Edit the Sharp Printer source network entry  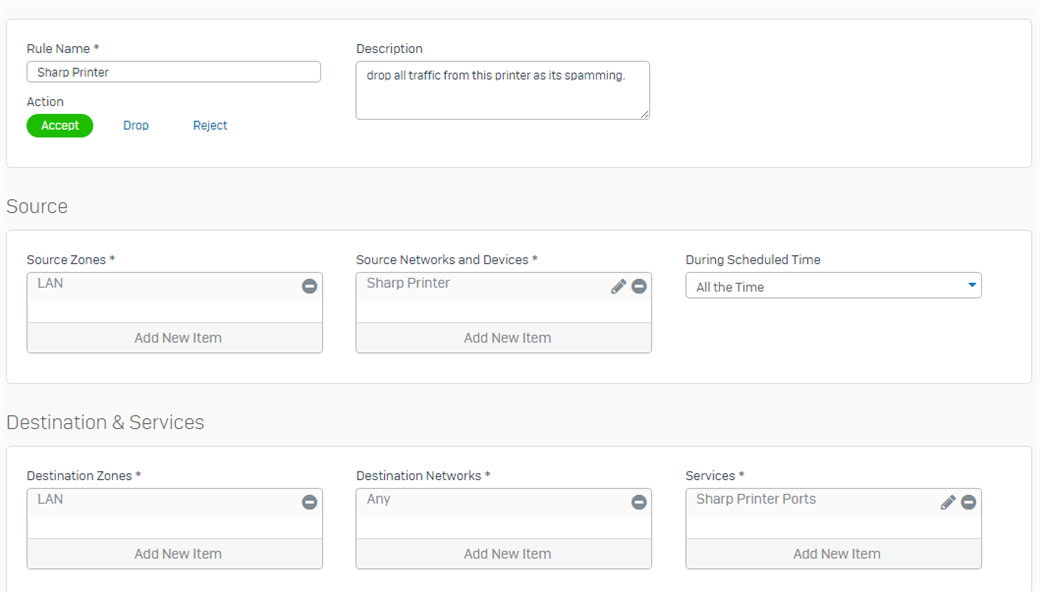coord(618,286)
